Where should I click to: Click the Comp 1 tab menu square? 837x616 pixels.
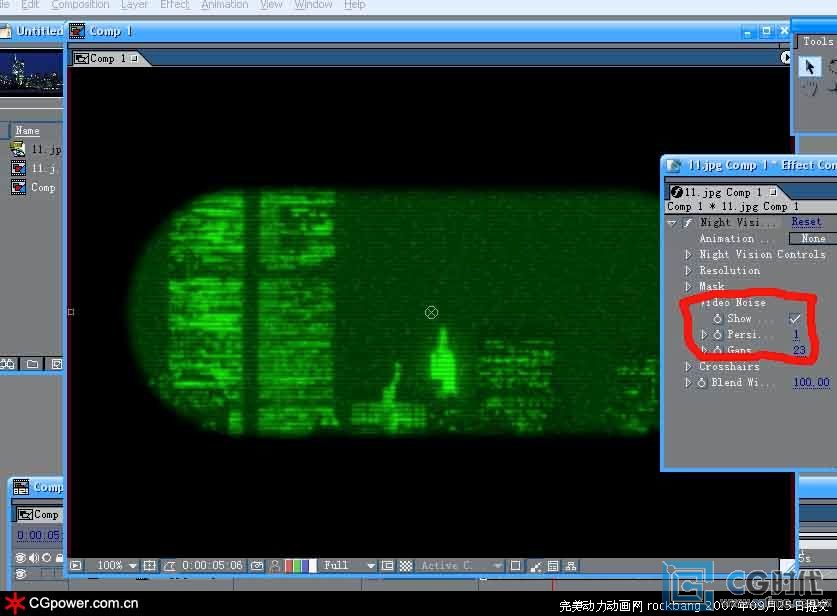[x=134, y=58]
